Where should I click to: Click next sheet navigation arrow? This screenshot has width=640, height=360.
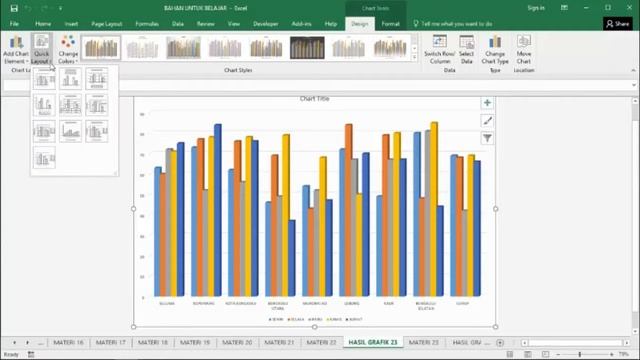click(27, 343)
